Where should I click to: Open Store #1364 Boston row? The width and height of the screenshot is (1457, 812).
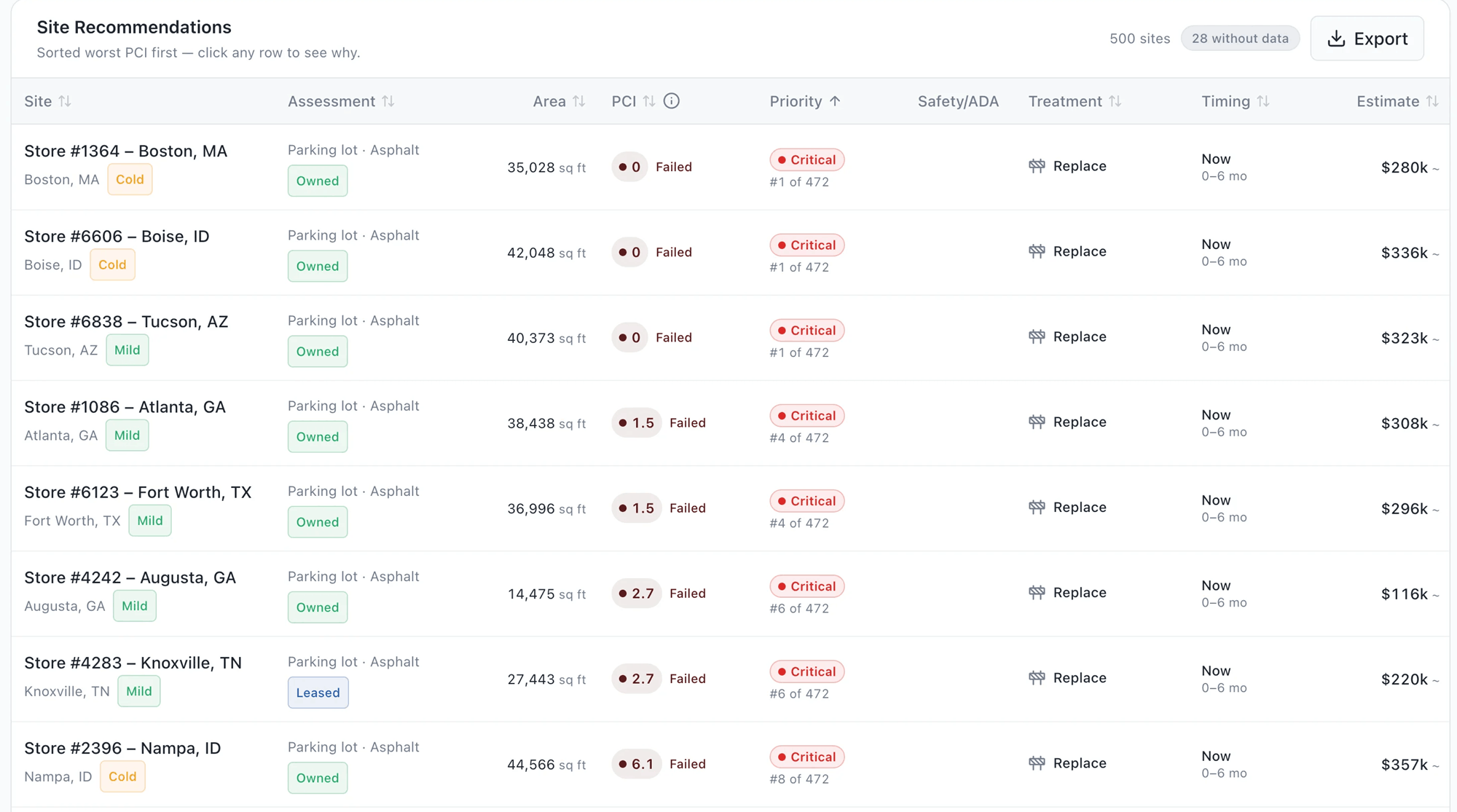click(730, 167)
